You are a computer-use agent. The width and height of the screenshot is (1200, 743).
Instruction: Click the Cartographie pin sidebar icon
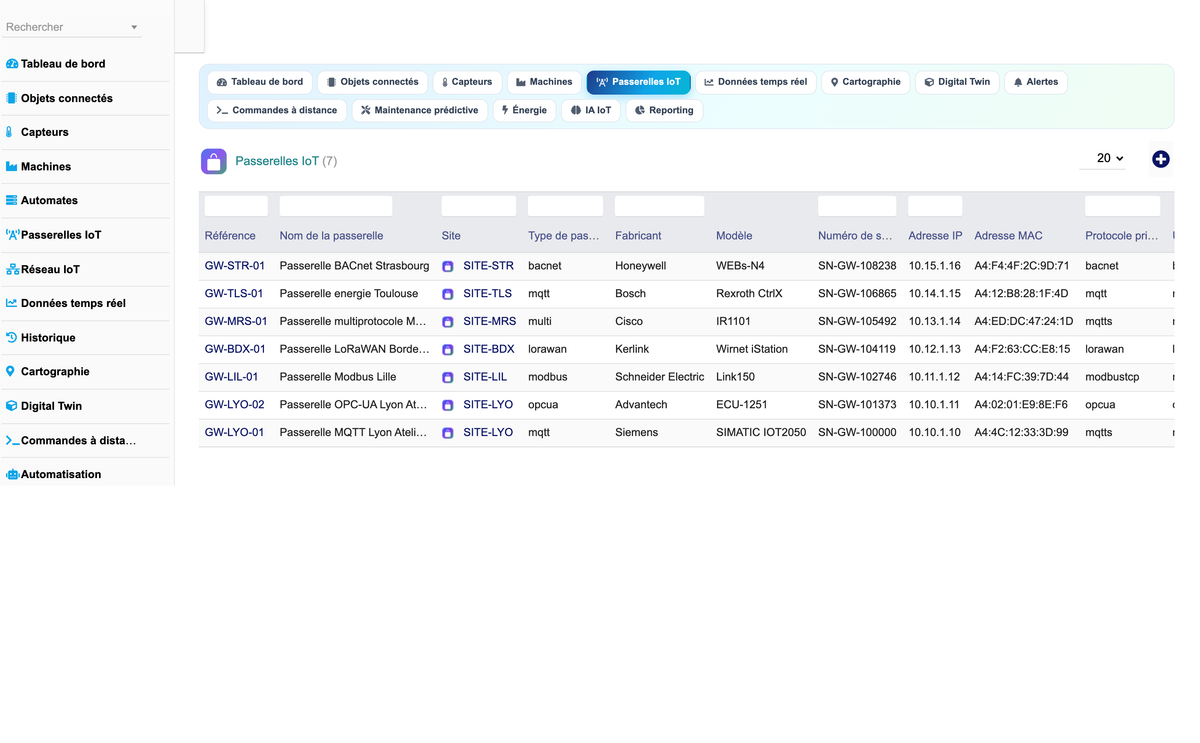pyautogui.click(x=11, y=371)
